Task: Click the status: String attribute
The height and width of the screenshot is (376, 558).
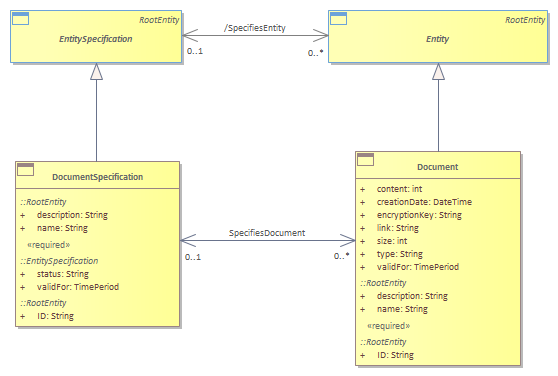Action: [x=63, y=274]
